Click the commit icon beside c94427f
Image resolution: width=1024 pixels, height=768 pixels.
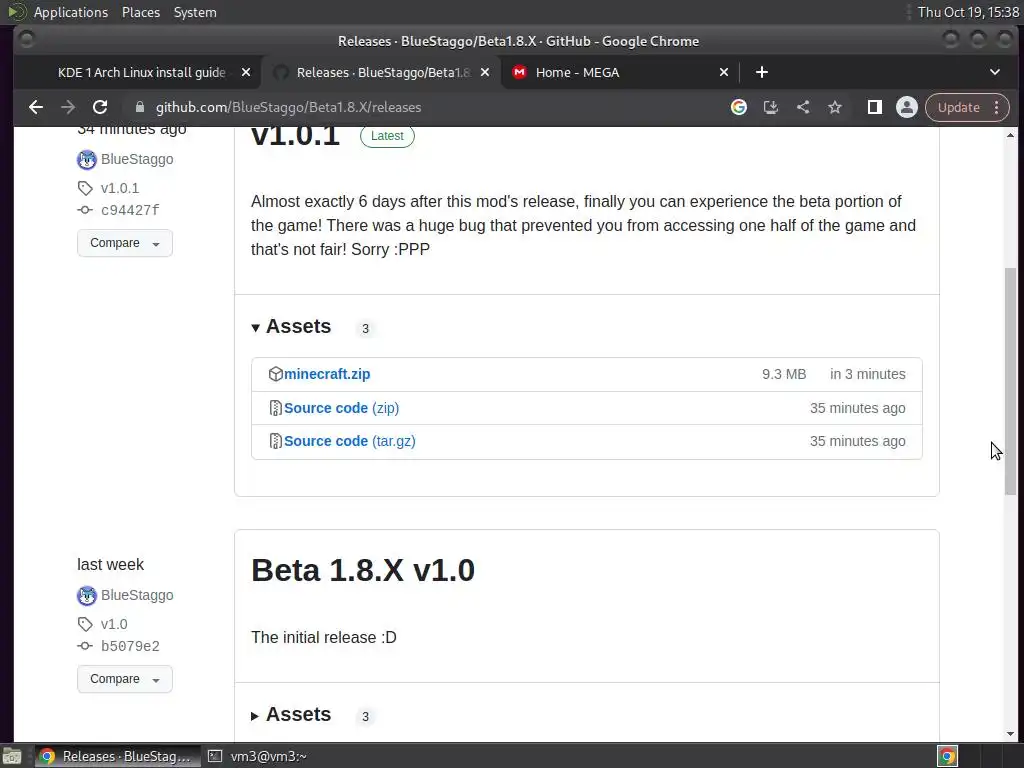click(85, 210)
